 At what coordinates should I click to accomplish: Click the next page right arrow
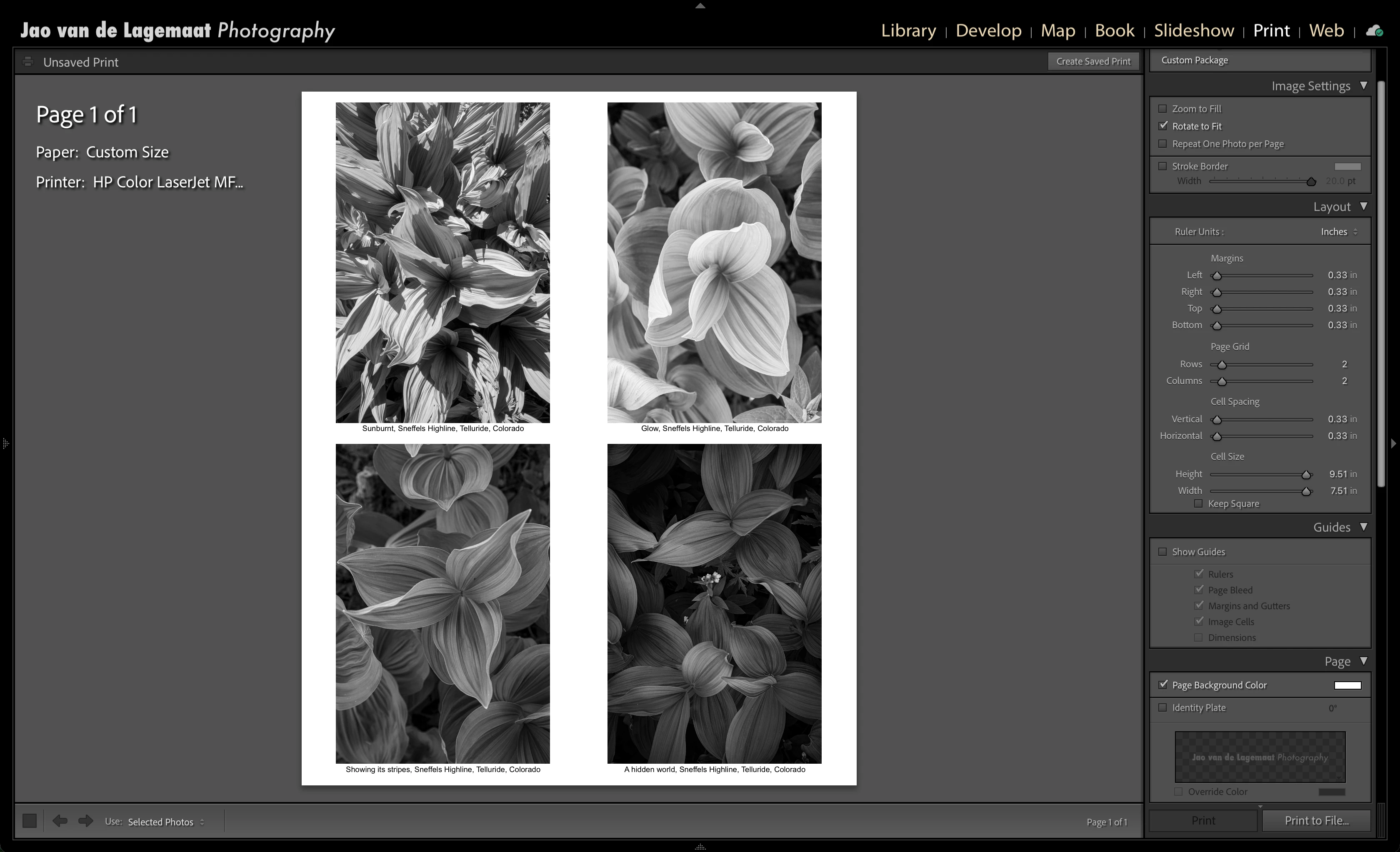pyautogui.click(x=86, y=821)
